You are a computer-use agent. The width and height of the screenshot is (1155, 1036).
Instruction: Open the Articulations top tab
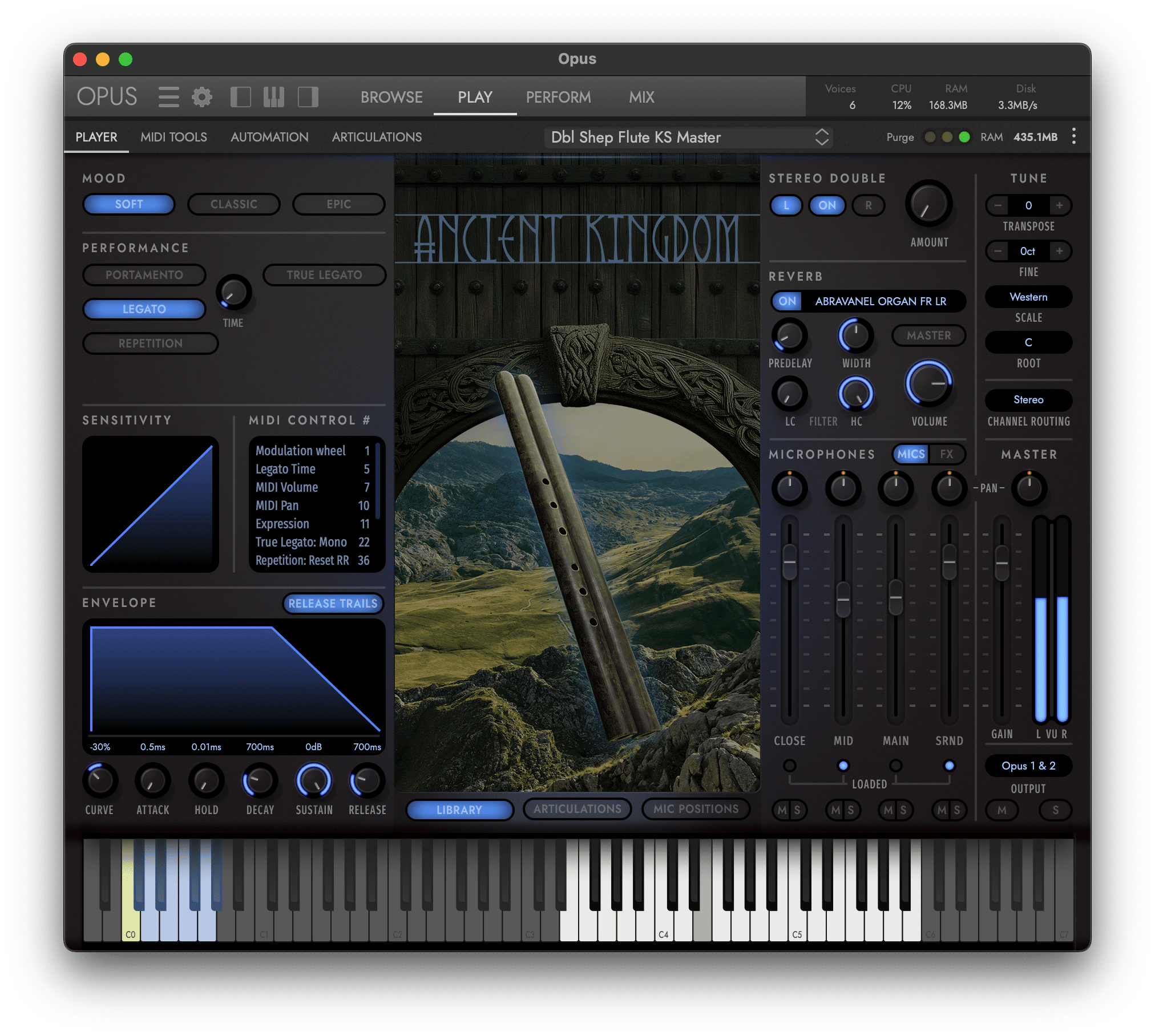377,137
